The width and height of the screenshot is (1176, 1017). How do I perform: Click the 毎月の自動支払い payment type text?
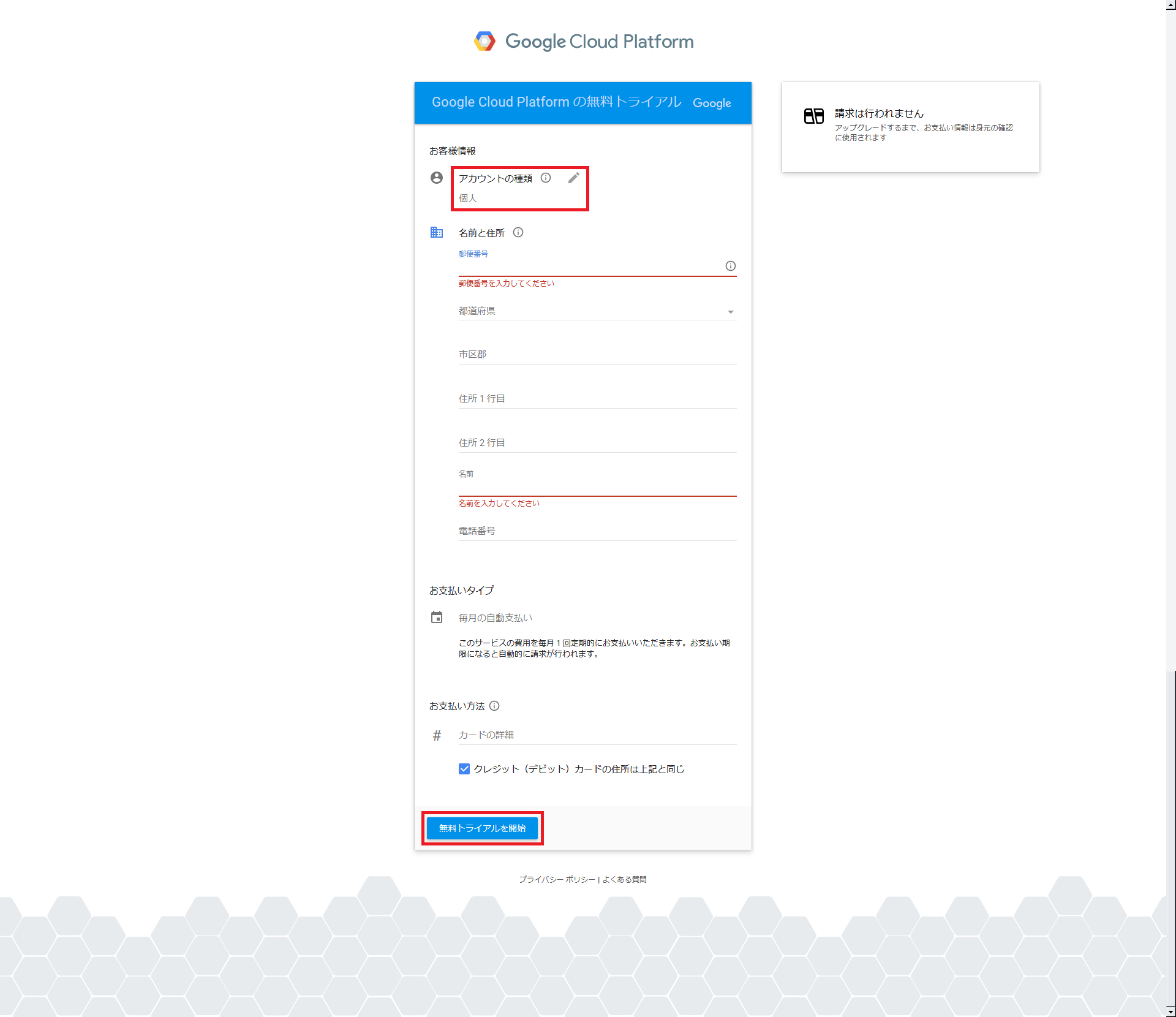496,618
